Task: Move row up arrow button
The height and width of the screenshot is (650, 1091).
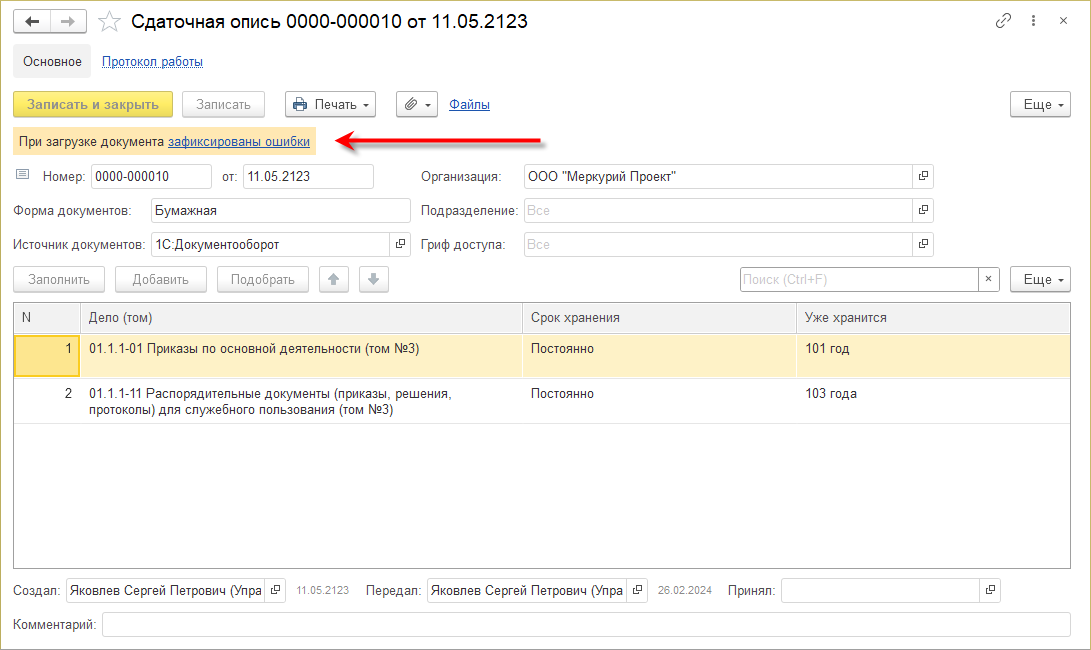Action: click(x=334, y=279)
